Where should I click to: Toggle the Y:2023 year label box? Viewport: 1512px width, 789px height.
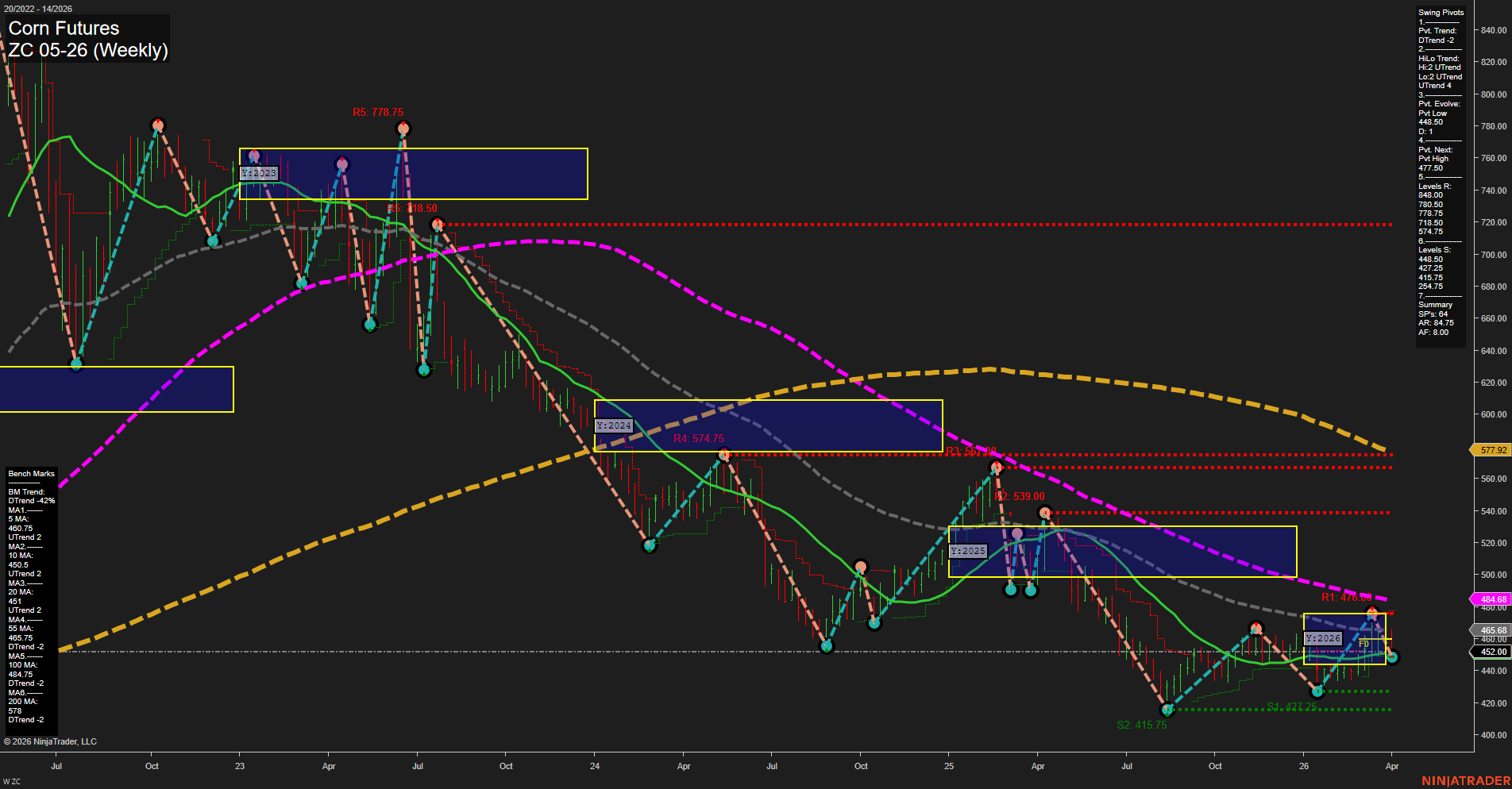(259, 172)
